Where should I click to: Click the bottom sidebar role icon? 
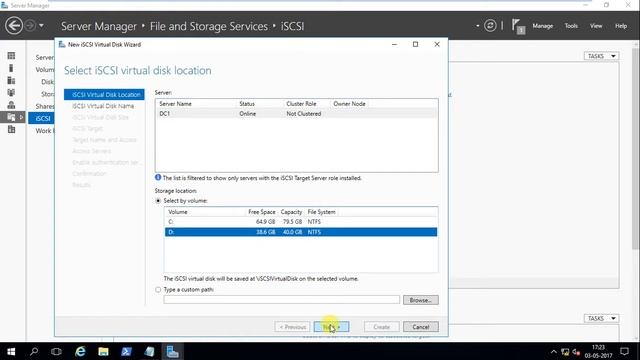click(x=11, y=129)
